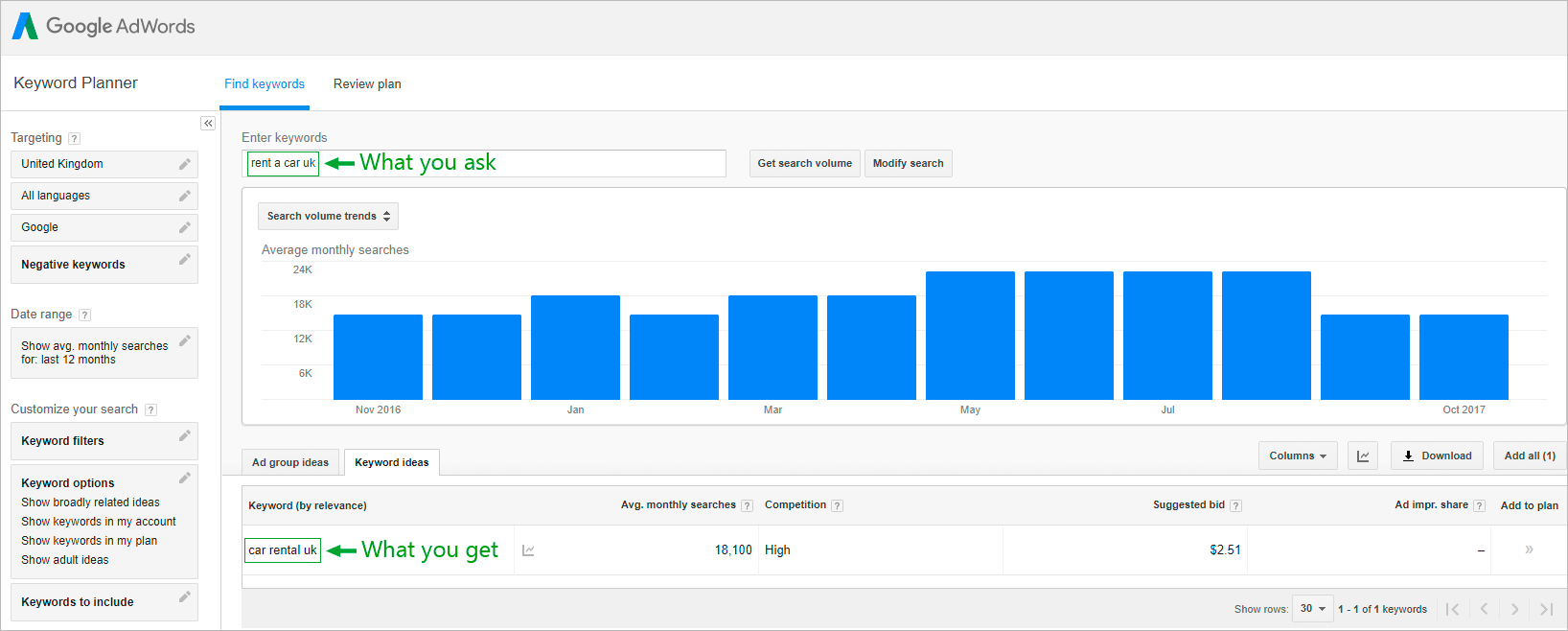Sort by the Add to plan column header
1568x631 pixels.
point(1529,505)
